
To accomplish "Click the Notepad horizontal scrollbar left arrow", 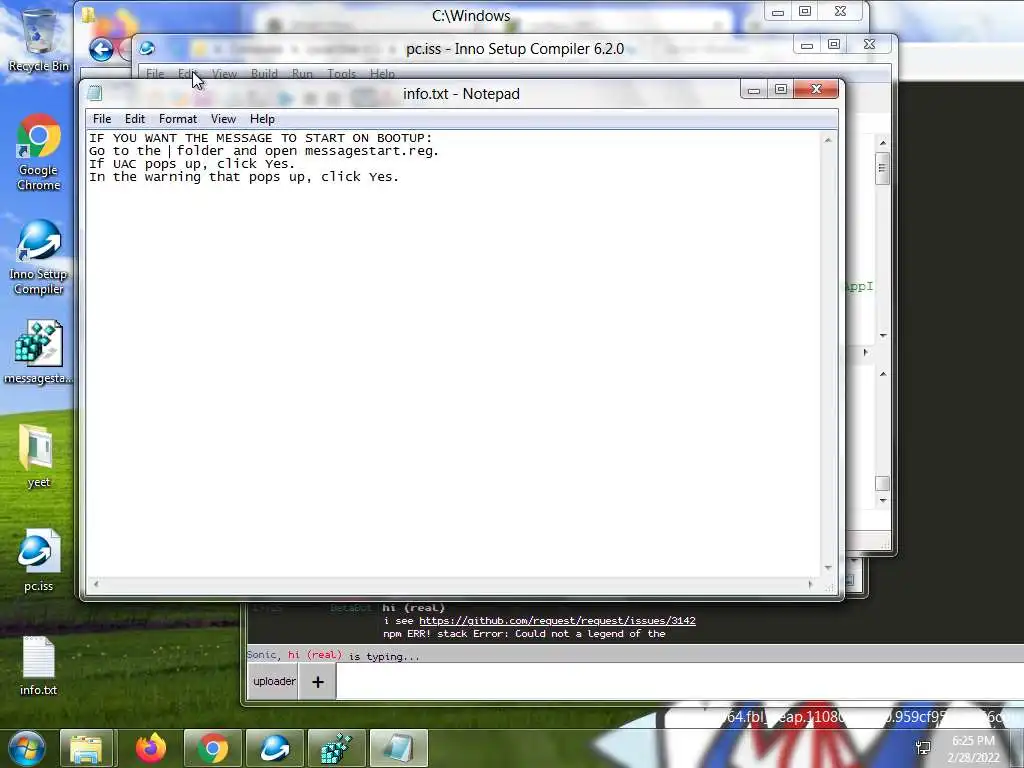I will [96, 584].
